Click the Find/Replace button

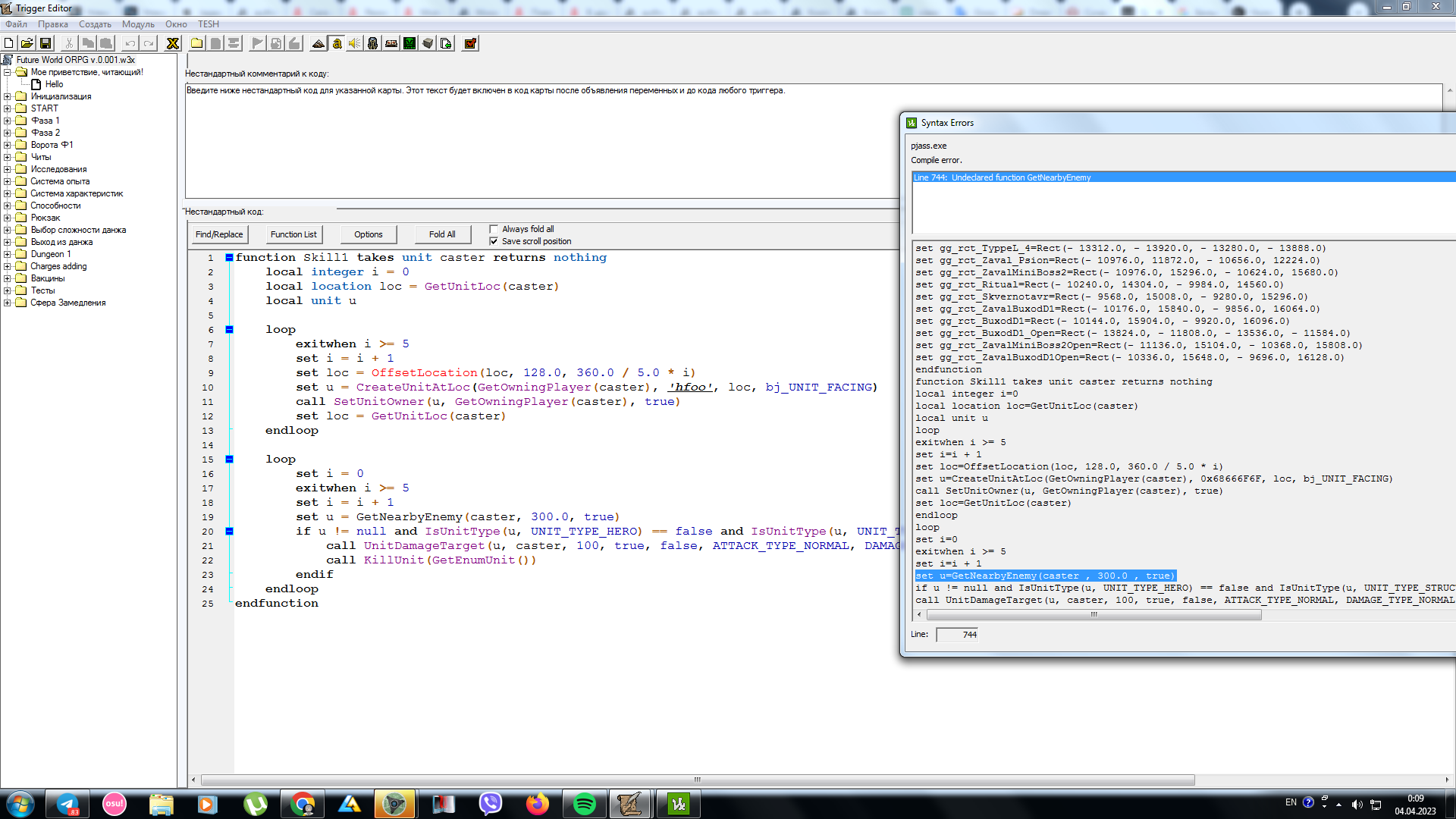click(219, 234)
